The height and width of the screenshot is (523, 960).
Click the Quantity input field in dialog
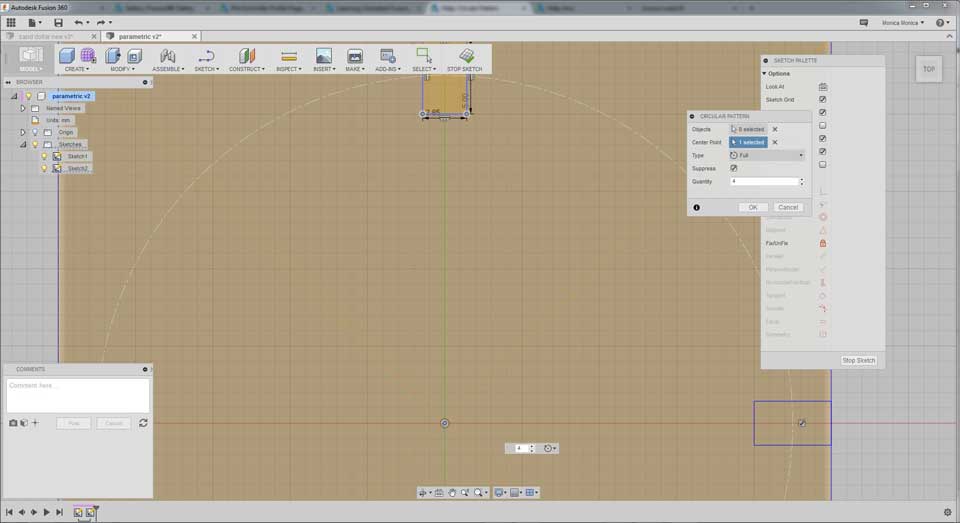tap(764, 182)
